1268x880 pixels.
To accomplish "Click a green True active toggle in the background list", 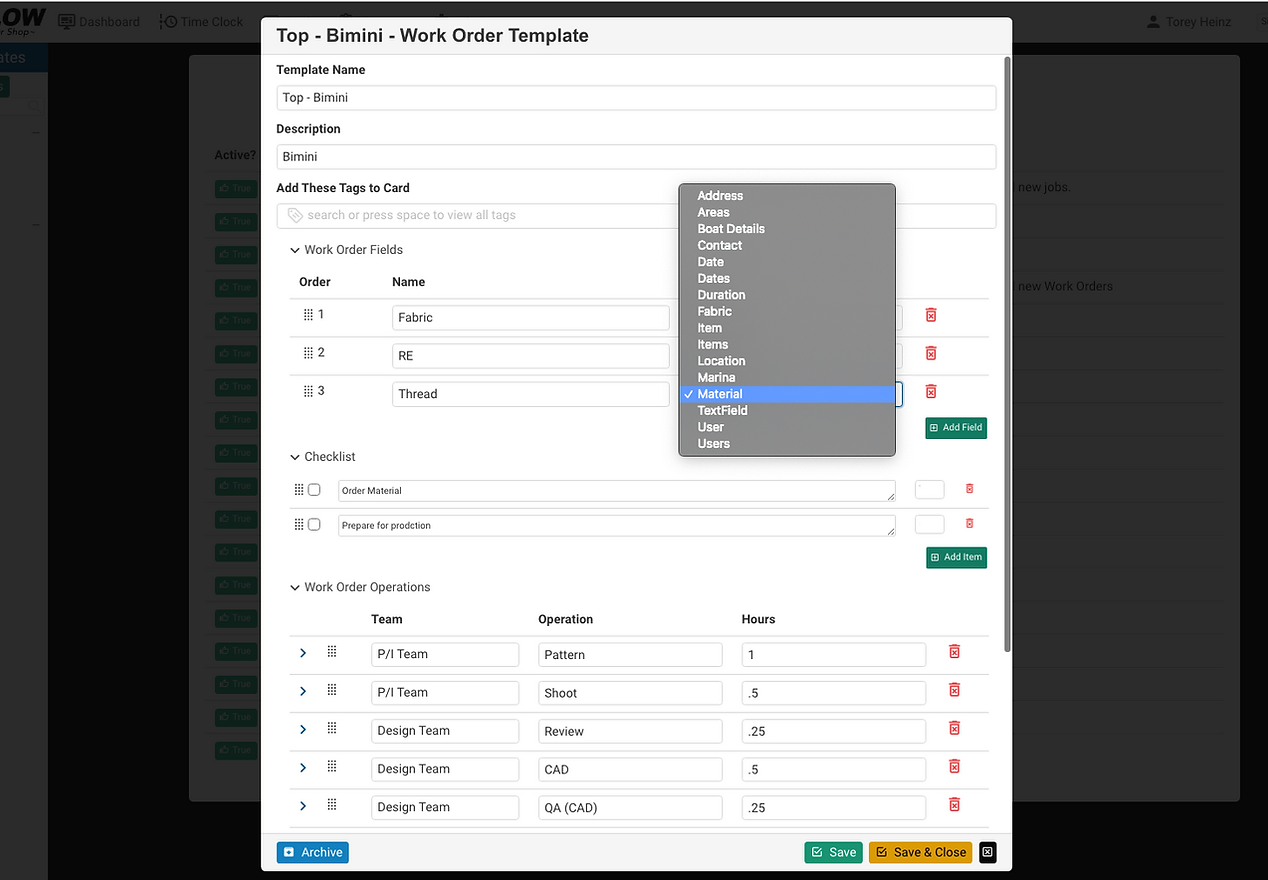I will [235, 188].
